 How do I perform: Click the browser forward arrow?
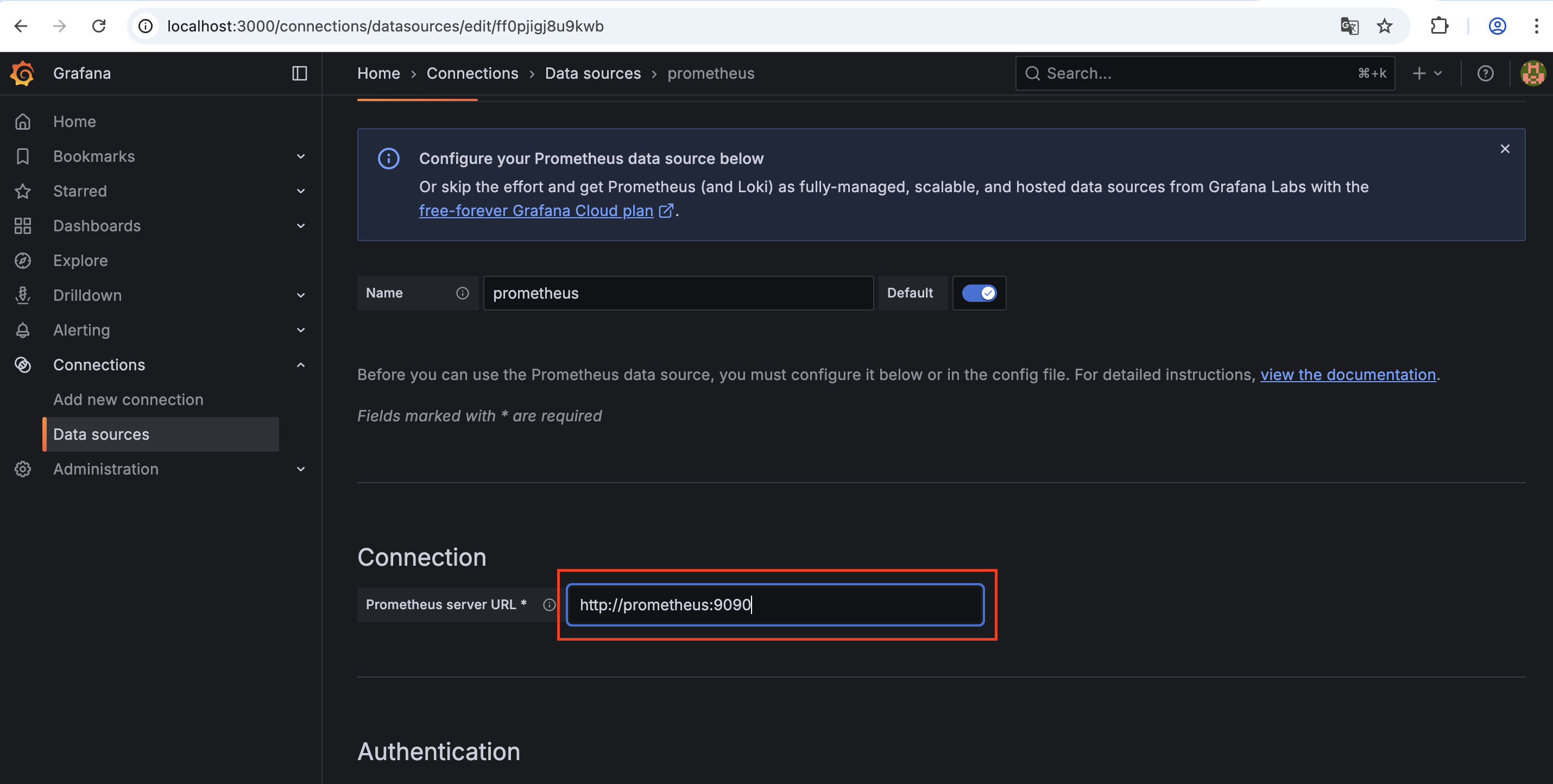[x=60, y=26]
